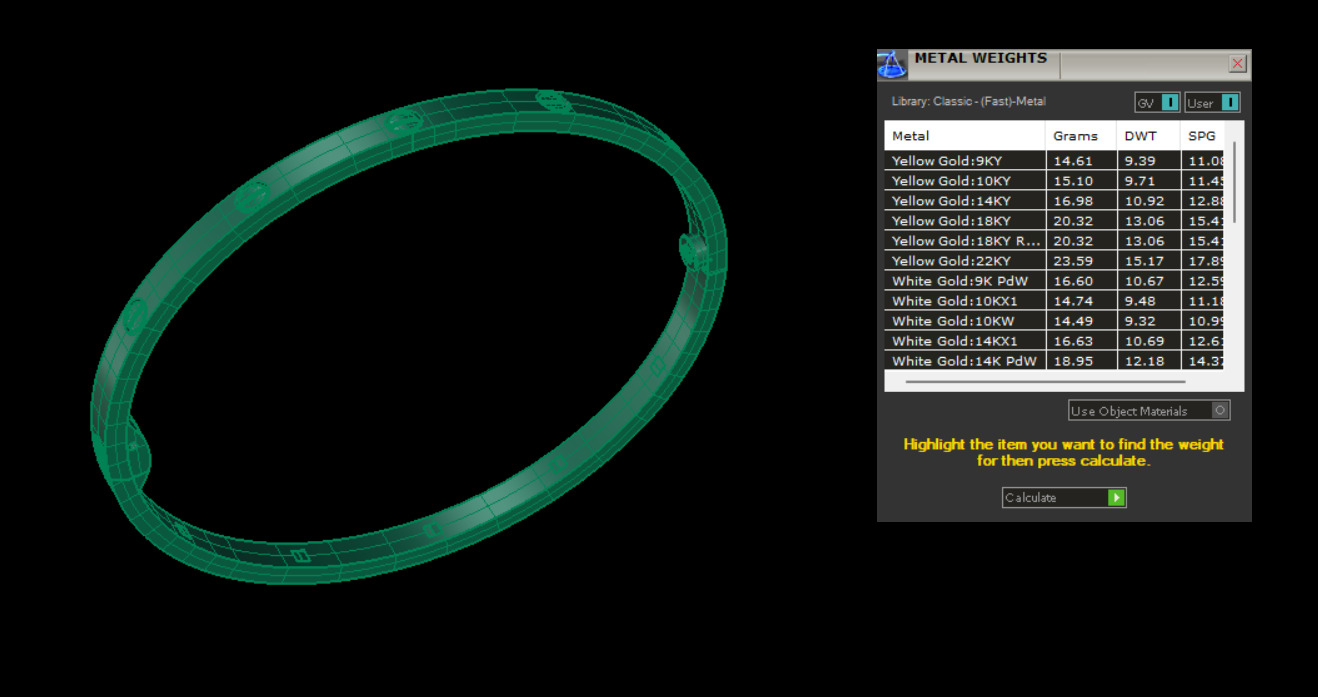Sort by the SPG column header
Image resolution: width=1318 pixels, height=697 pixels.
click(1201, 136)
